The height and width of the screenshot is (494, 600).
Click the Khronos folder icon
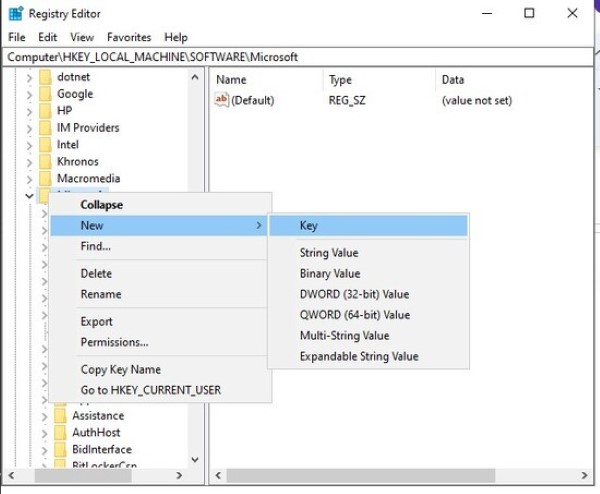point(45,162)
